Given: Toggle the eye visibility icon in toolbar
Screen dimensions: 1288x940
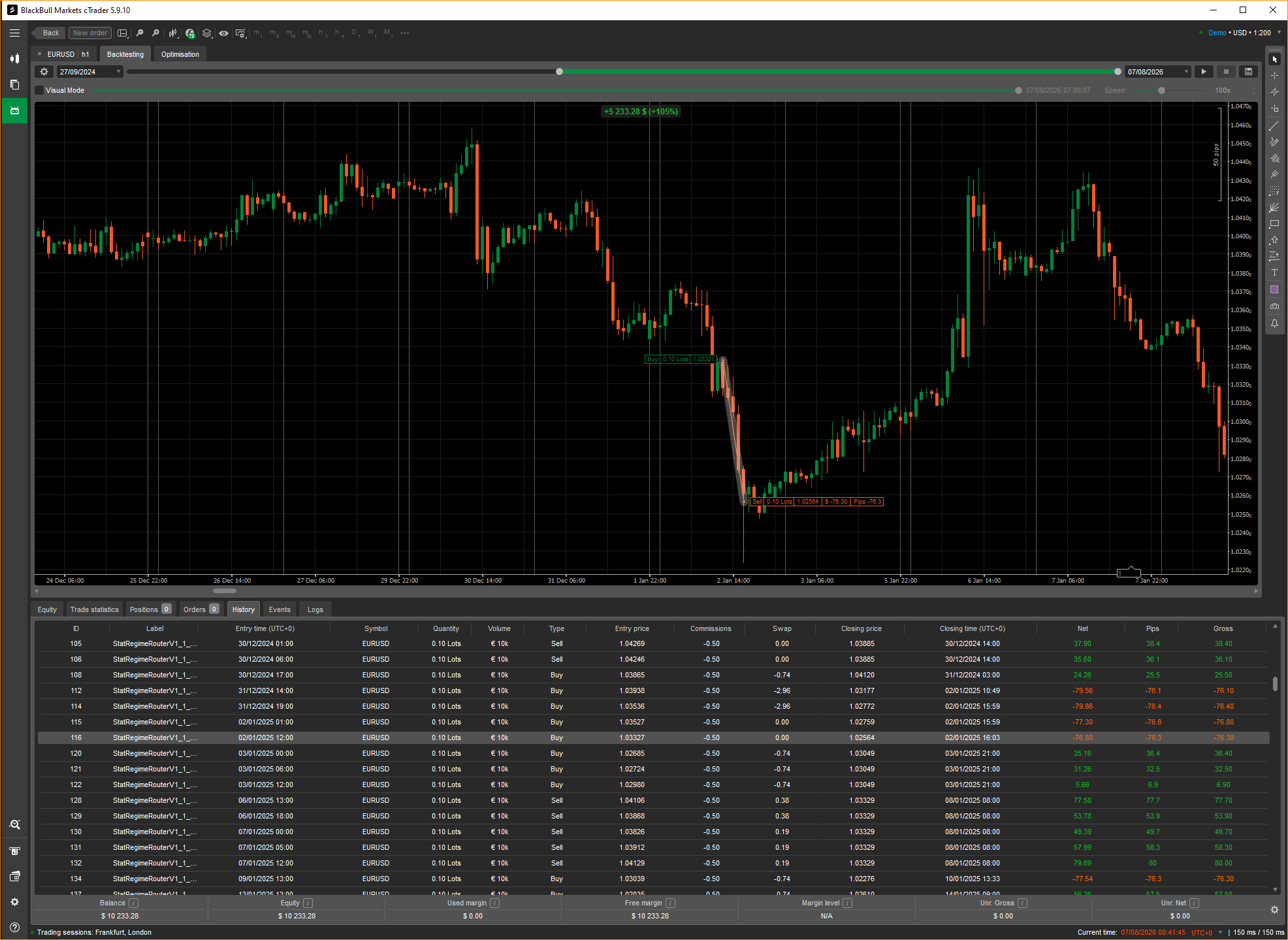Looking at the screenshot, I should point(224,33).
